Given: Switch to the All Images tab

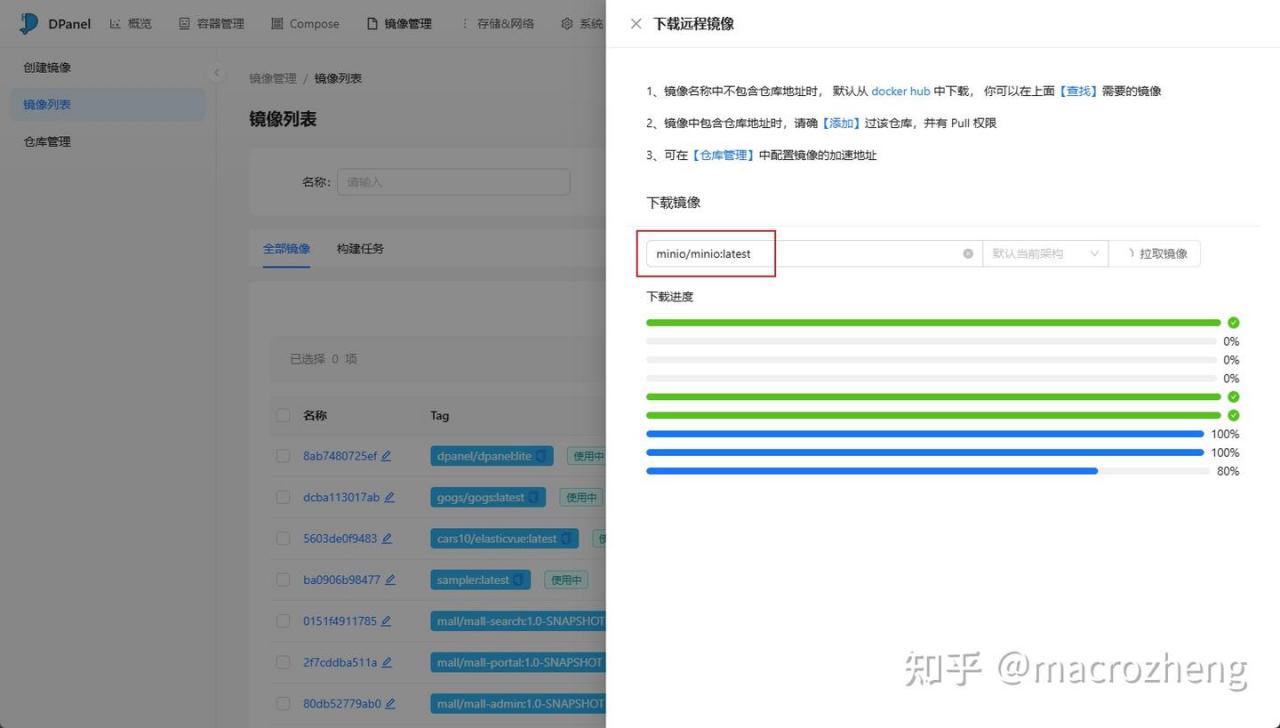Looking at the screenshot, I should click(x=287, y=248).
